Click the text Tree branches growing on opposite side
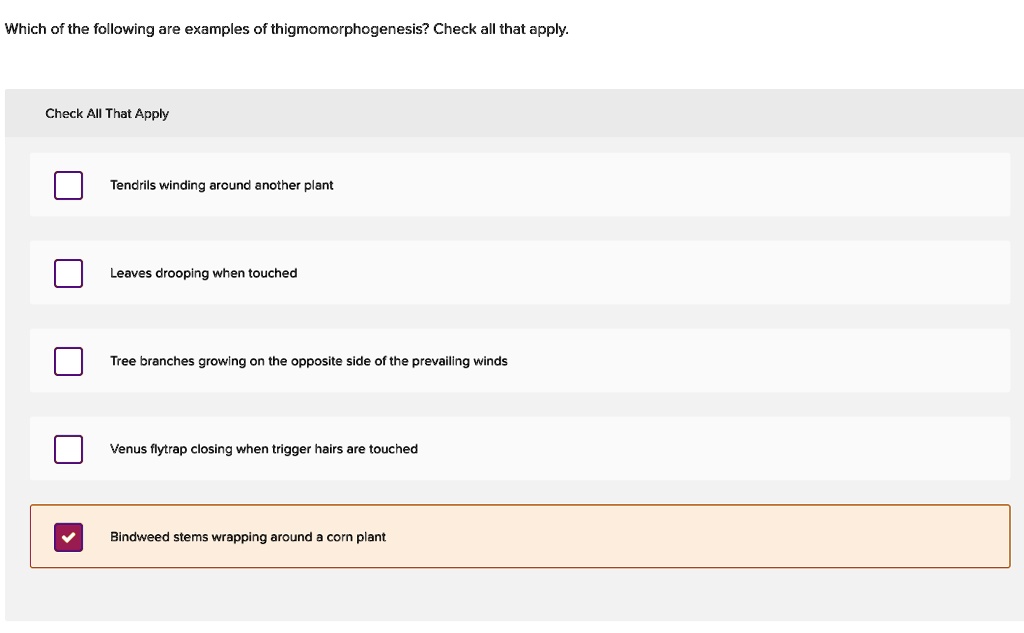The width and height of the screenshot is (1024, 633). [x=309, y=361]
